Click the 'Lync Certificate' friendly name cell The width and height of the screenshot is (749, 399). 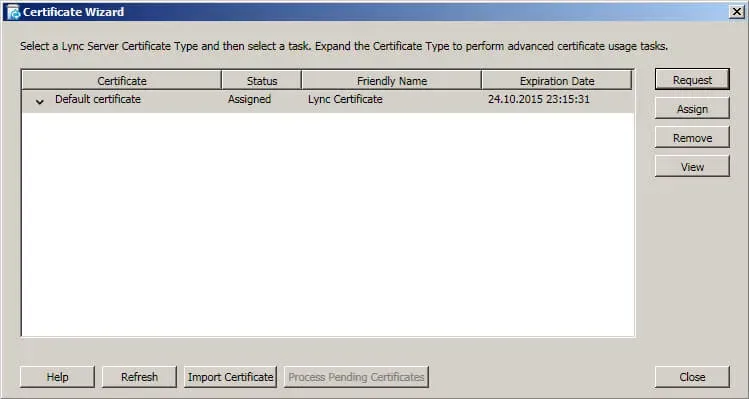point(345,99)
